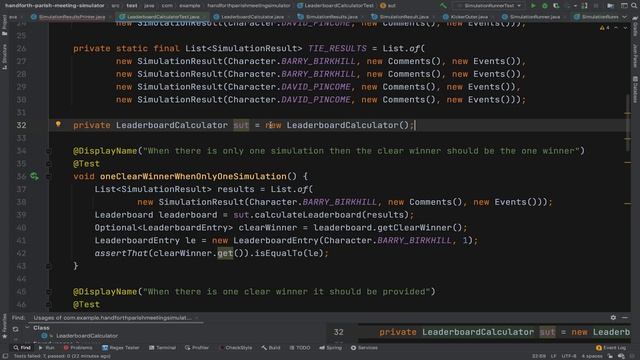Click fold marker at line 34 annotation
The width and height of the screenshot is (640, 360).
tap(49, 151)
